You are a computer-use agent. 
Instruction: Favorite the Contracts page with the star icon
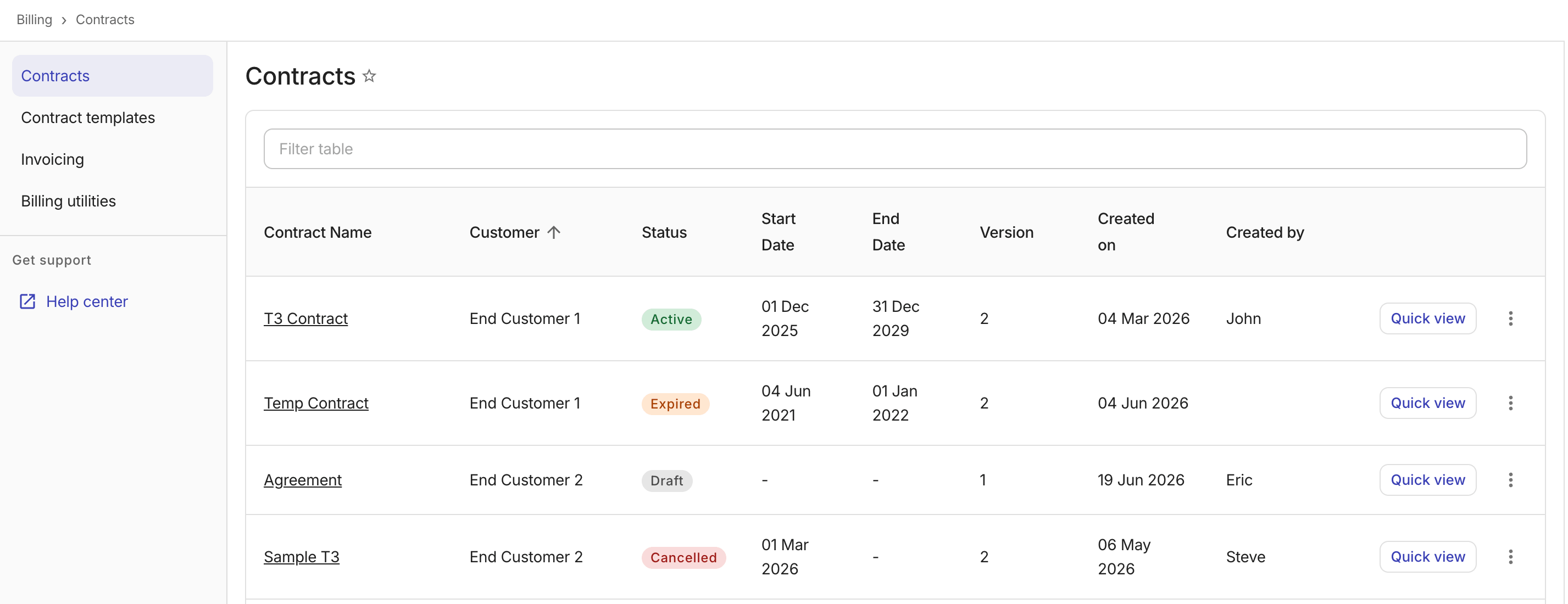point(369,76)
